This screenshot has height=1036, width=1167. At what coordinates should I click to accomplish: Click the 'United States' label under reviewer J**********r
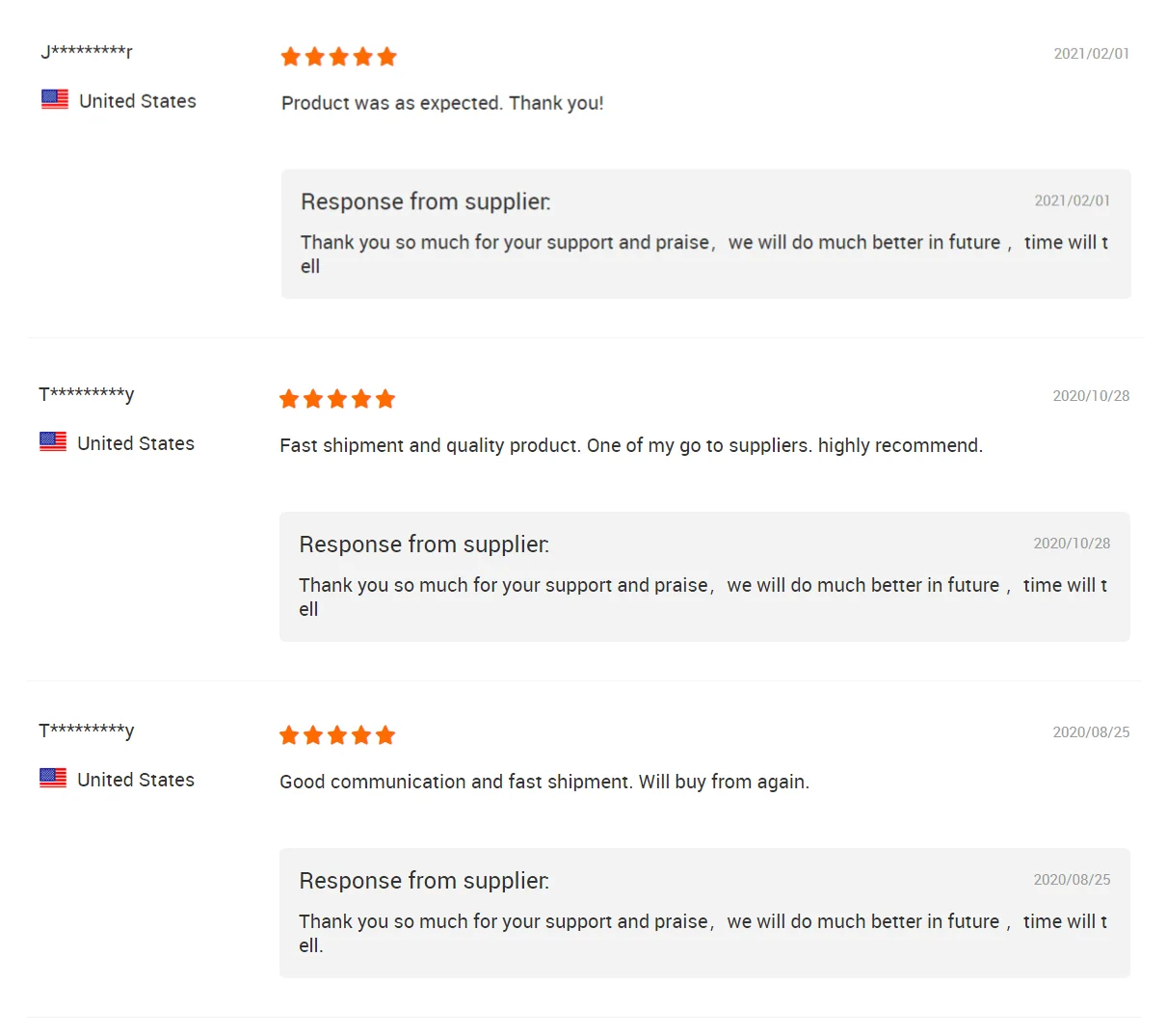[138, 101]
